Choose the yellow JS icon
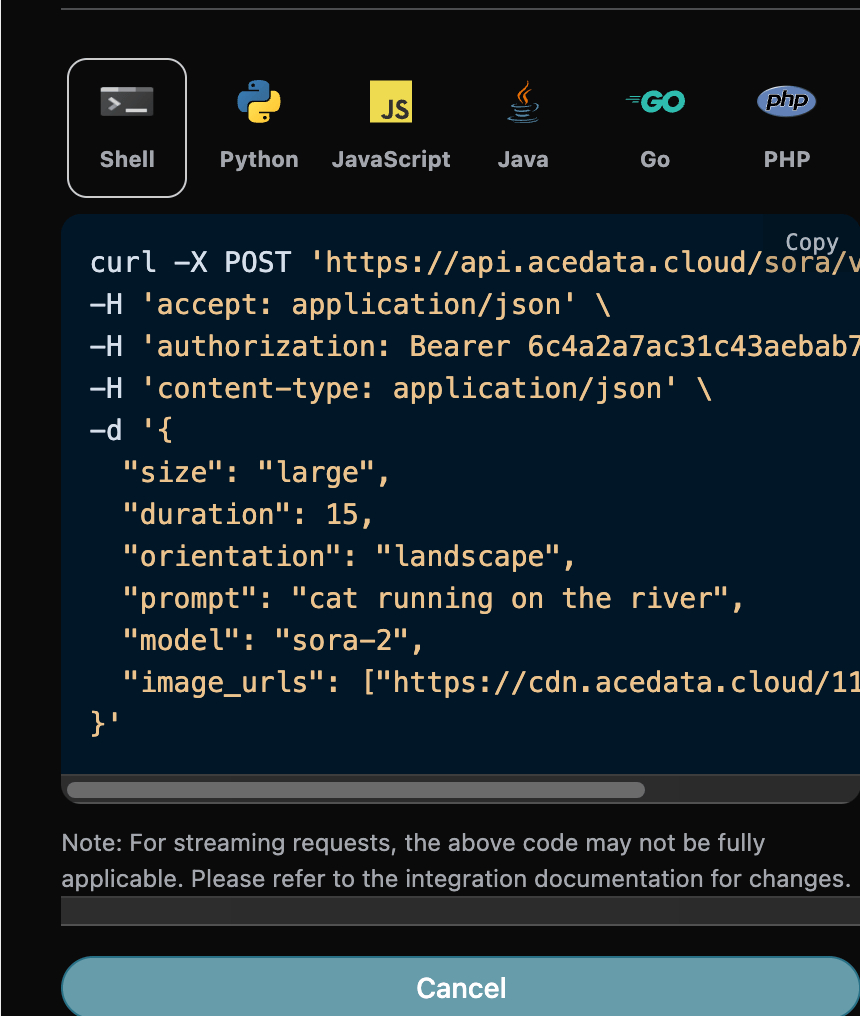 click(391, 102)
